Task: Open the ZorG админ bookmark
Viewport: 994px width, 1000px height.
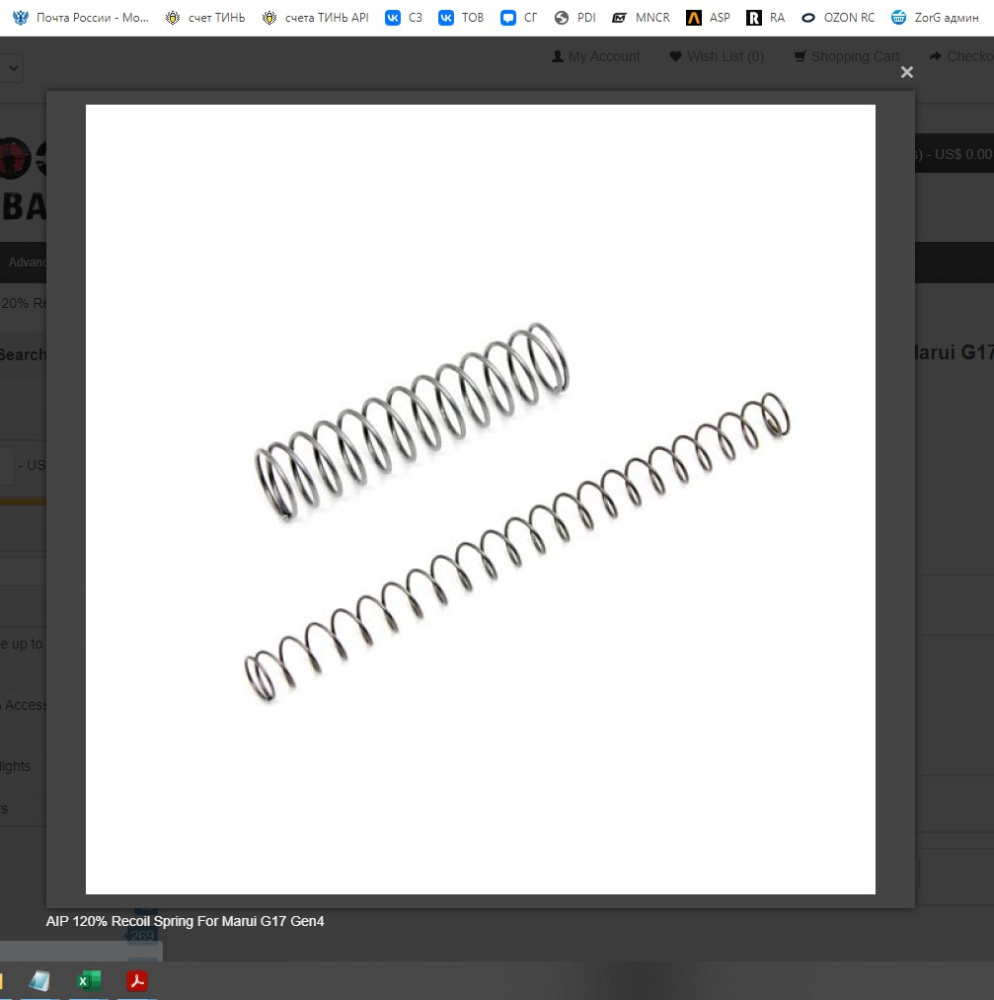Action: click(935, 18)
